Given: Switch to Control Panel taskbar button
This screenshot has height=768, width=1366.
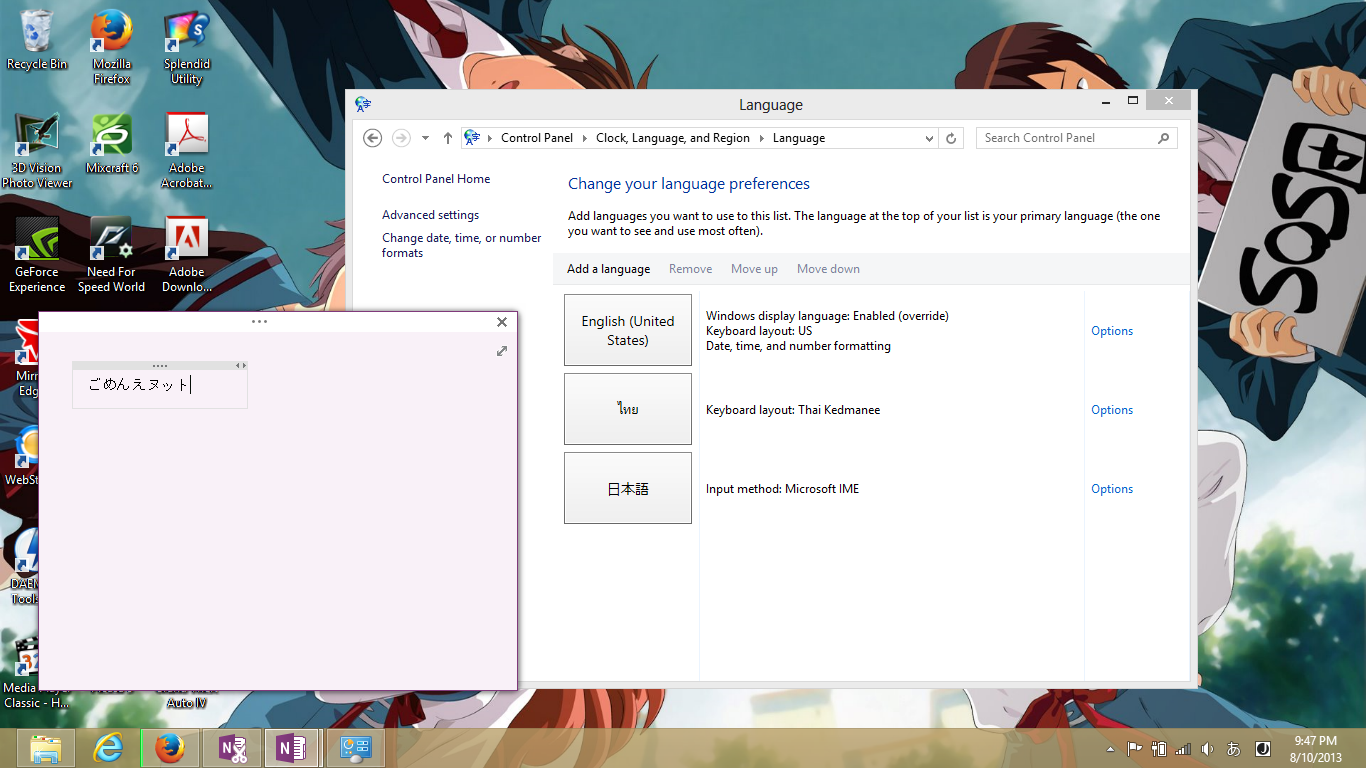Looking at the screenshot, I should click(x=356, y=748).
